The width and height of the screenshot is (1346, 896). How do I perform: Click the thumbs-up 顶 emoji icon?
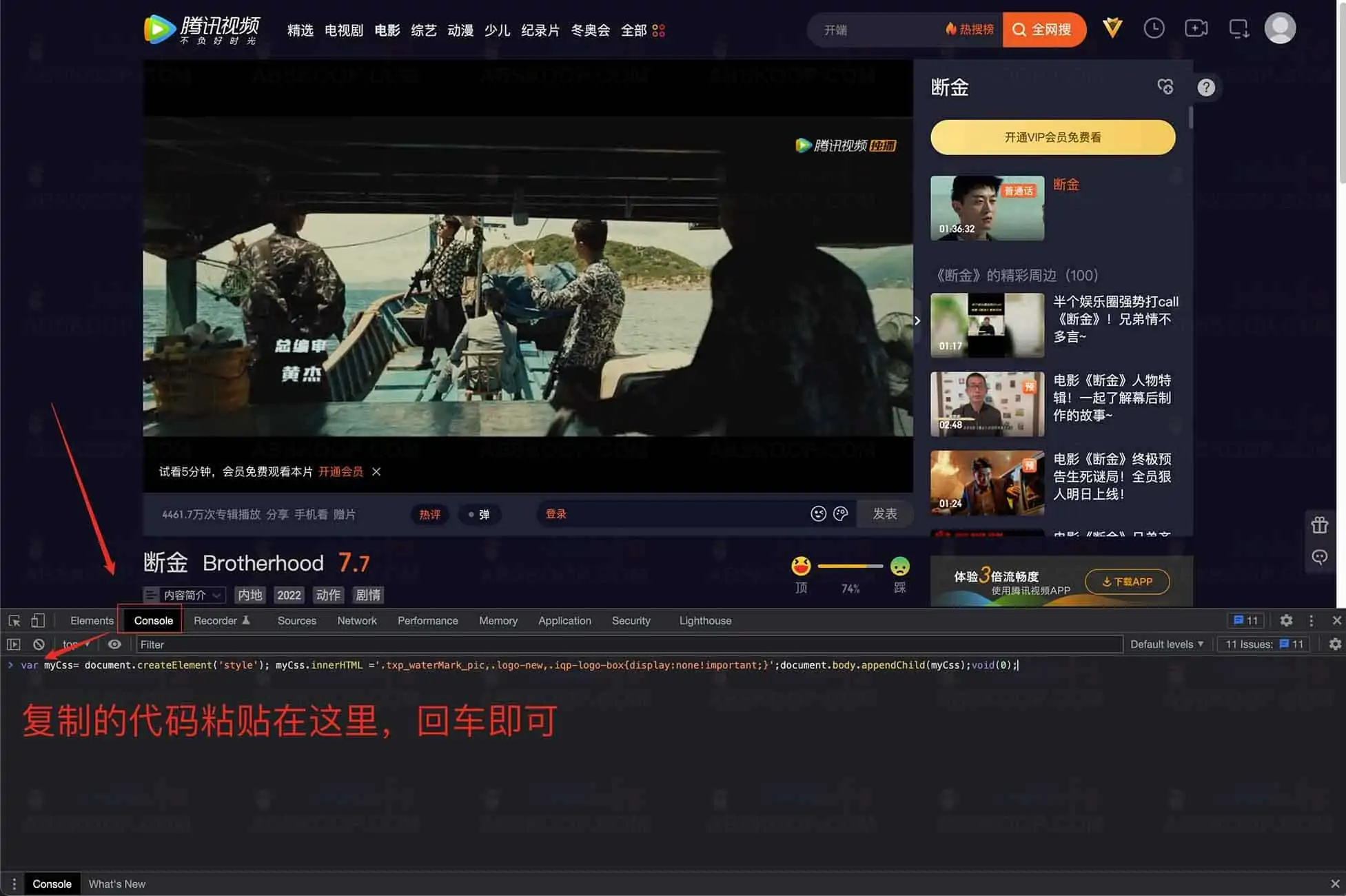(x=801, y=567)
